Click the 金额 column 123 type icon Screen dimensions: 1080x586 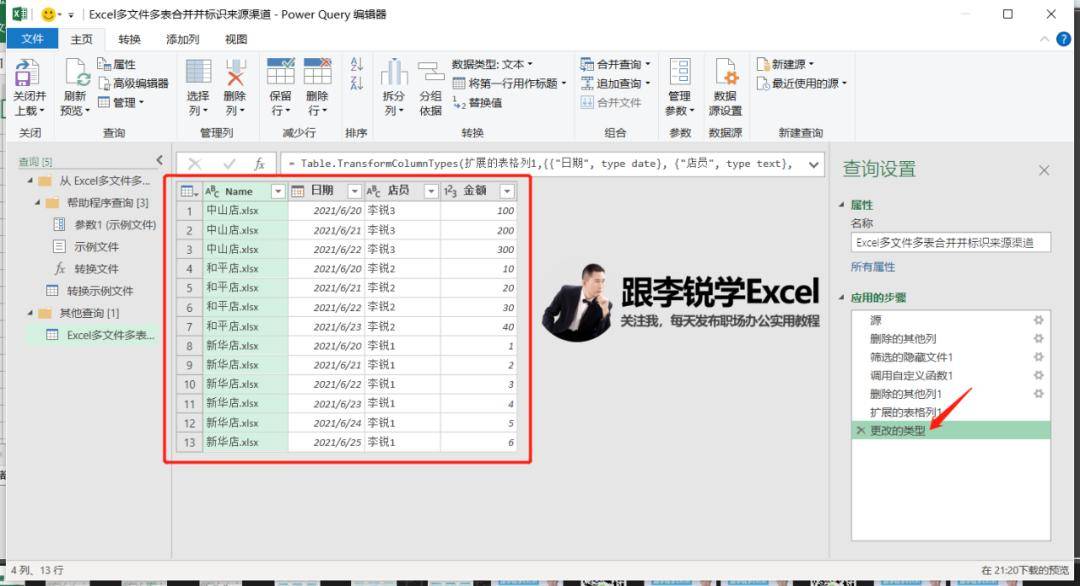point(450,191)
